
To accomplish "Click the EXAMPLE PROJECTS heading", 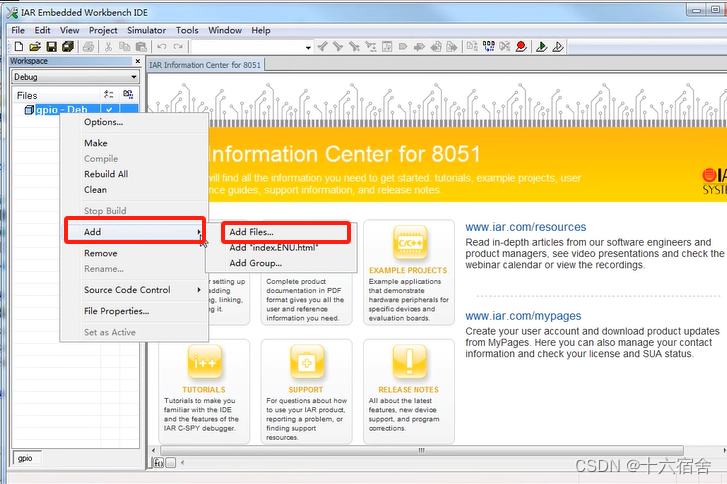I will [408, 270].
